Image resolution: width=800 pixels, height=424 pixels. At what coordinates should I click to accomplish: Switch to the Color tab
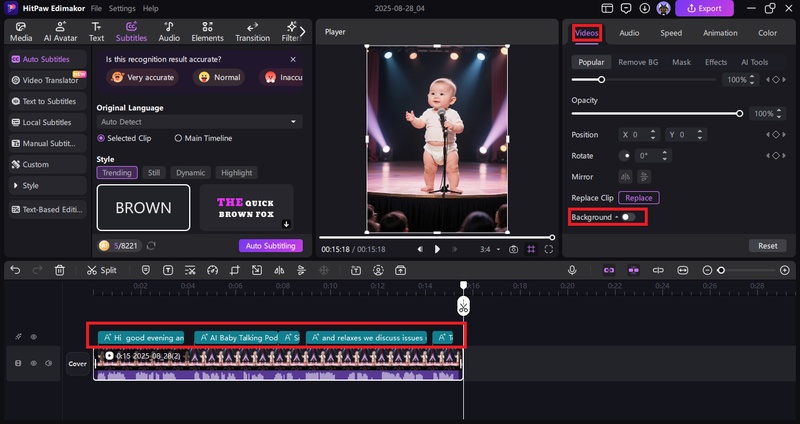(x=767, y=33)
